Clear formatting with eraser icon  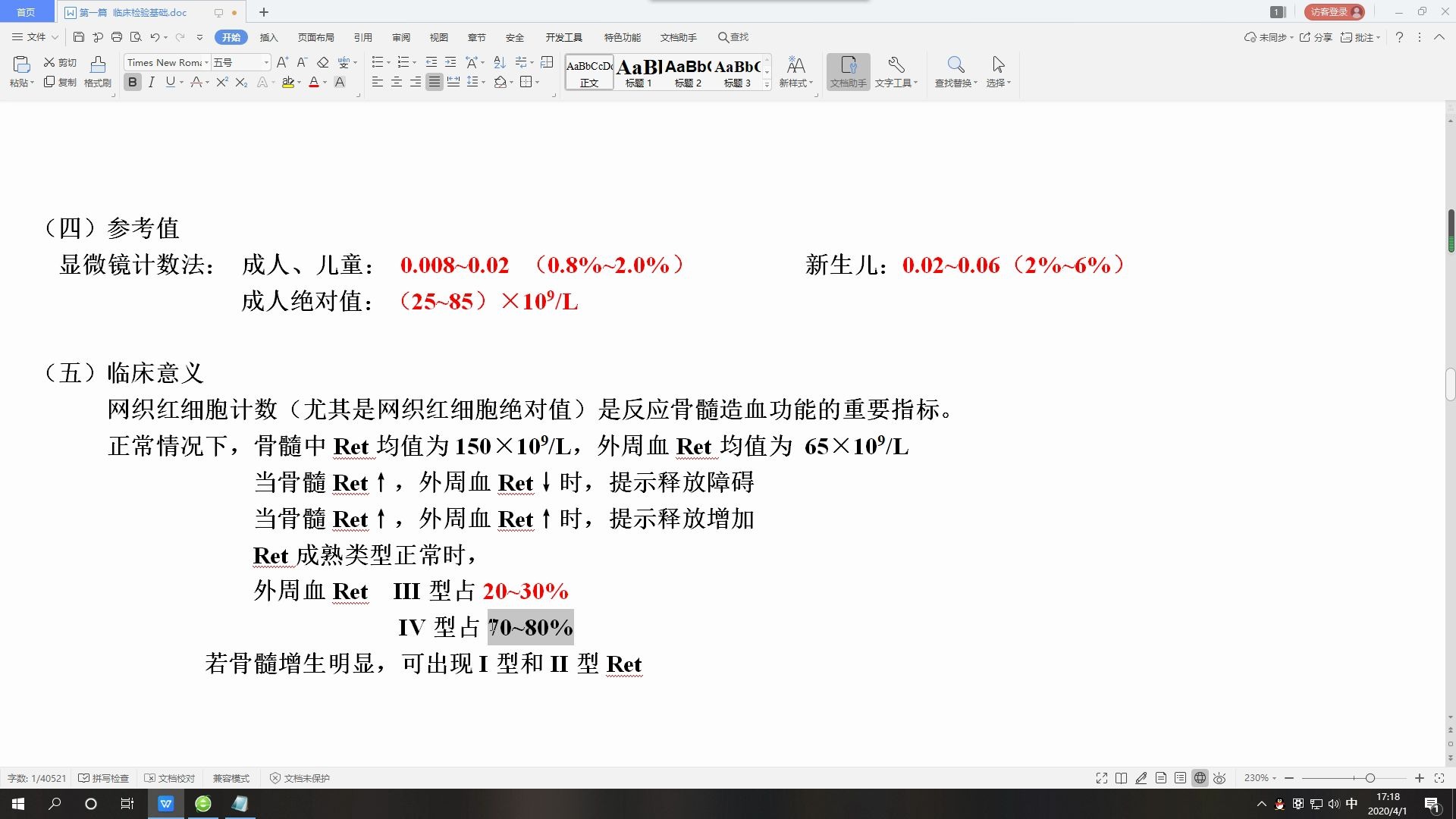pos(323,62)
